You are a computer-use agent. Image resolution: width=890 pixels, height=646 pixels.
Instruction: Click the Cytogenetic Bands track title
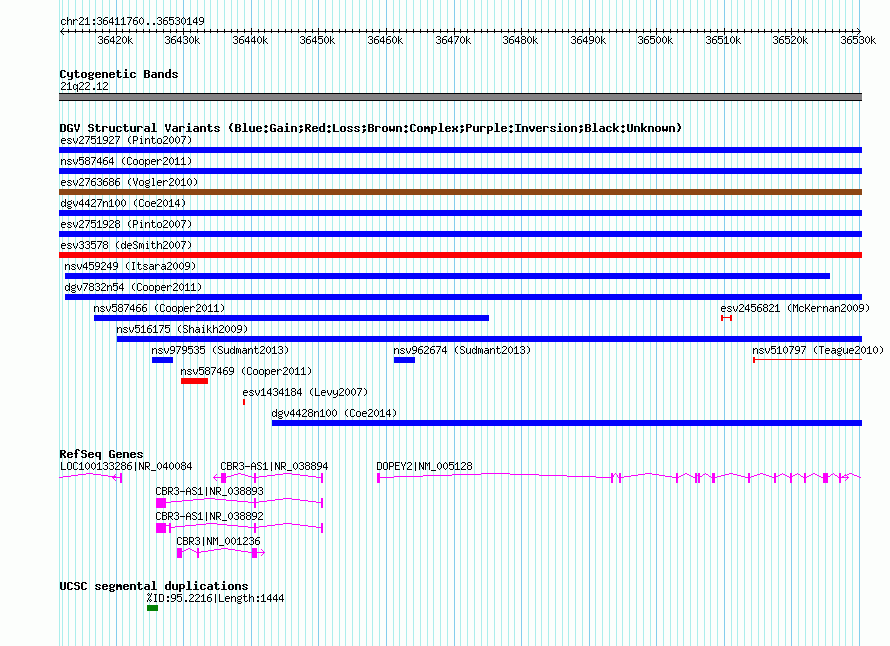click(119, 74)
